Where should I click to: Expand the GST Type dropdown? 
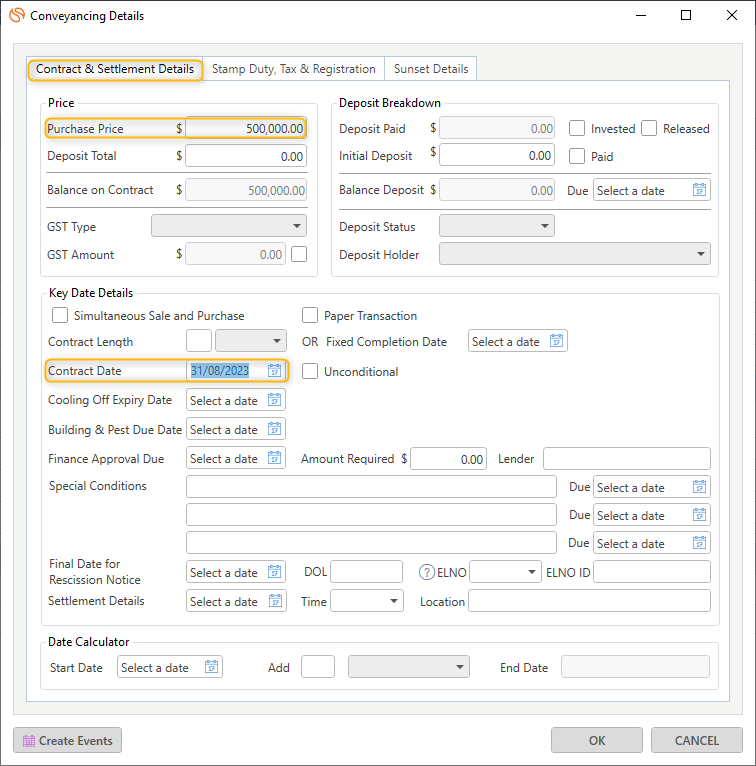coord(229,226)
